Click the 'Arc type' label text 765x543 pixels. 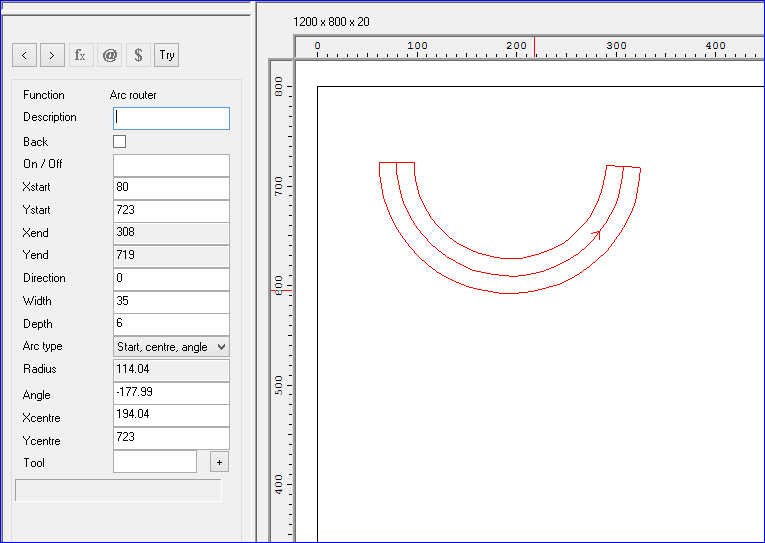coord(42,346)
